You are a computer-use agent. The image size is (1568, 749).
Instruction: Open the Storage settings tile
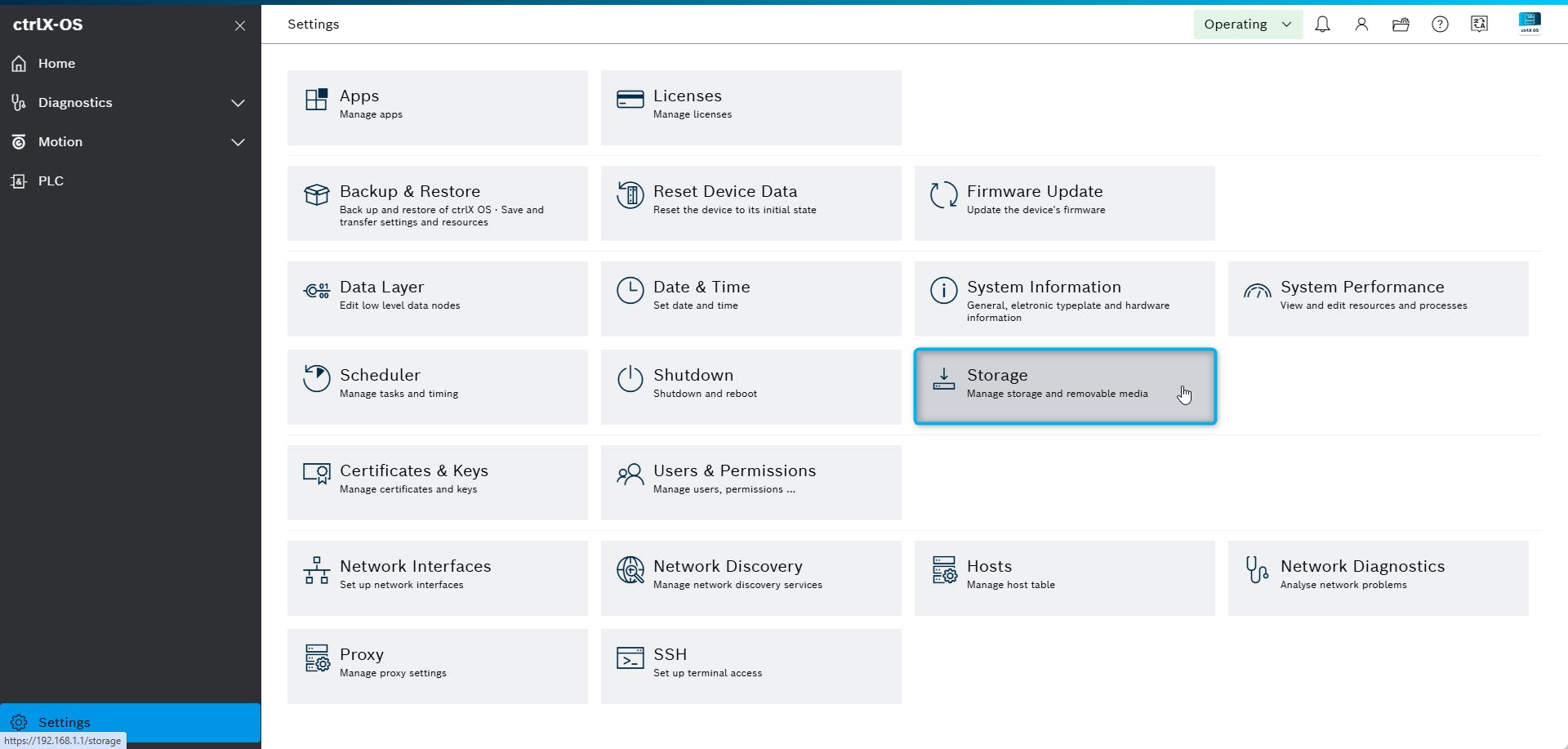click(x=1064, y=386)
